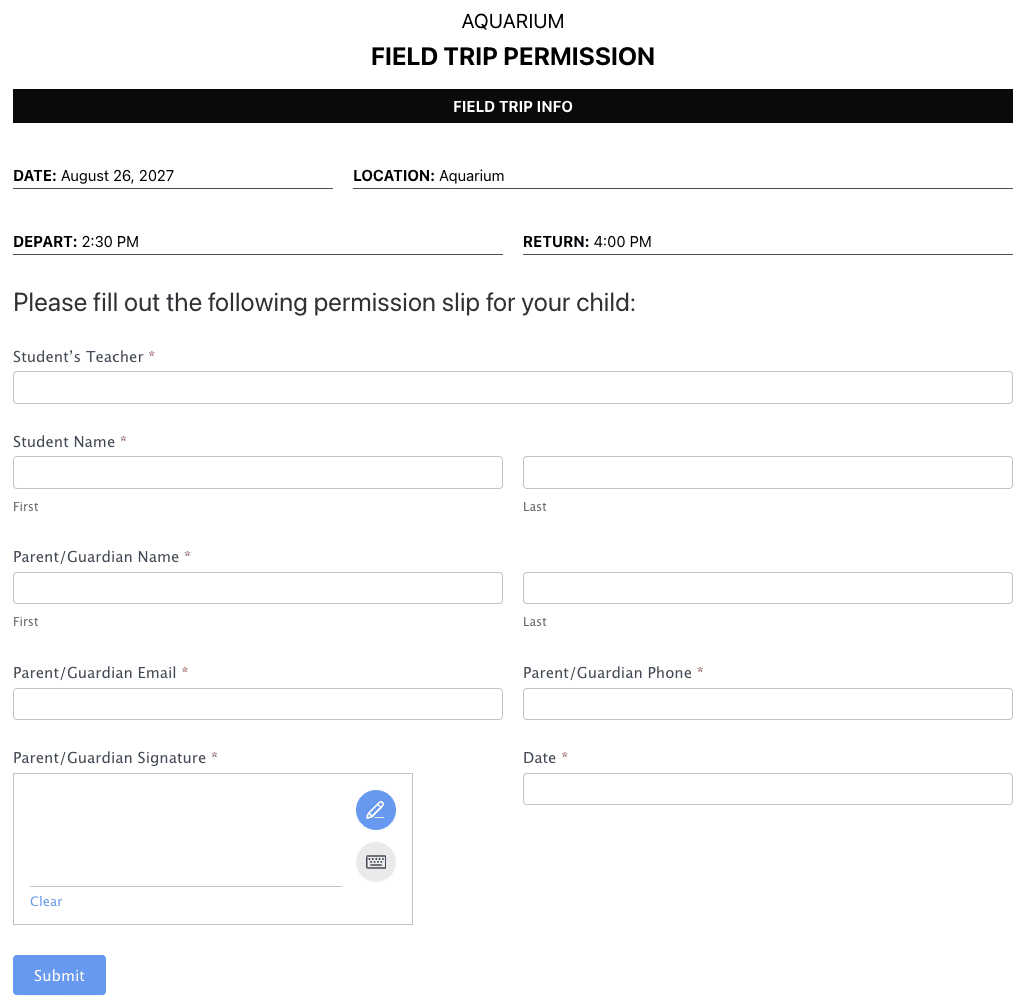Click the FIELD TRIP INFO black banner
This screenshot has width=1026, height=1008.
(512, 106)
